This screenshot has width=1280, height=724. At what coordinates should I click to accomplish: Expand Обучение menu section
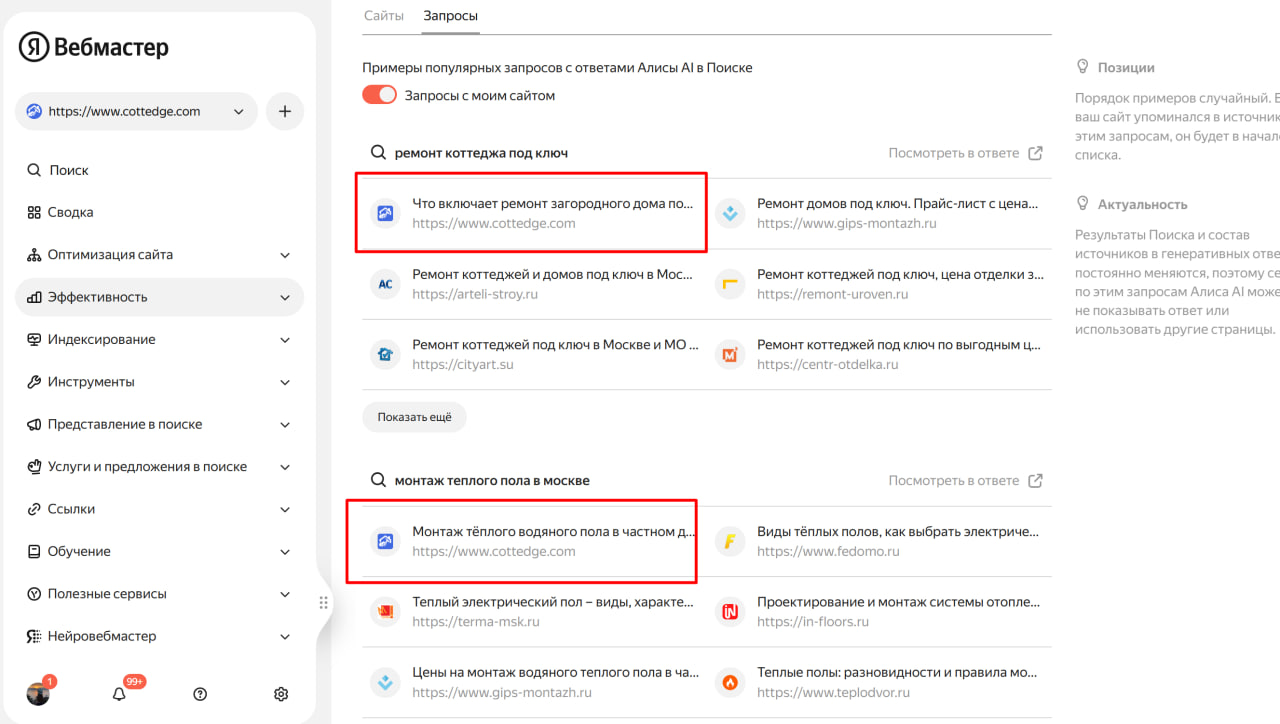[285, 551]
